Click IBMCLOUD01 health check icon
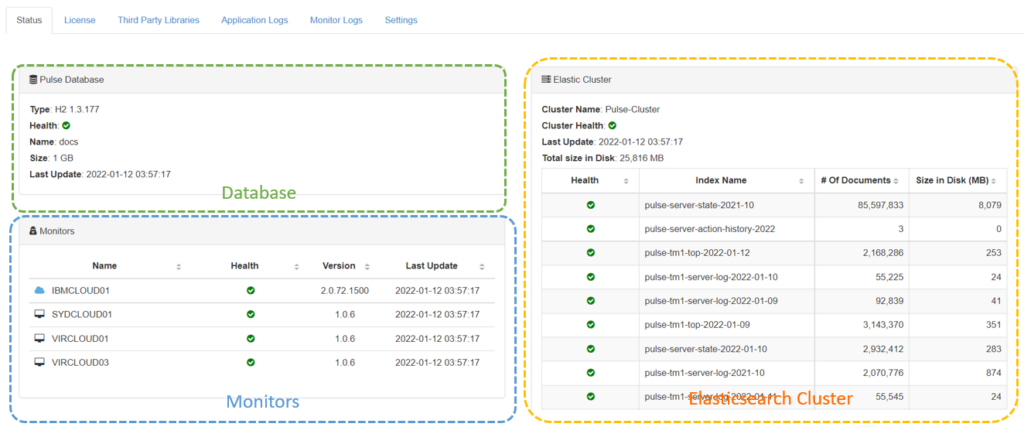The height and width of the screenshot is (427, 1024). [x=250, y=290]
